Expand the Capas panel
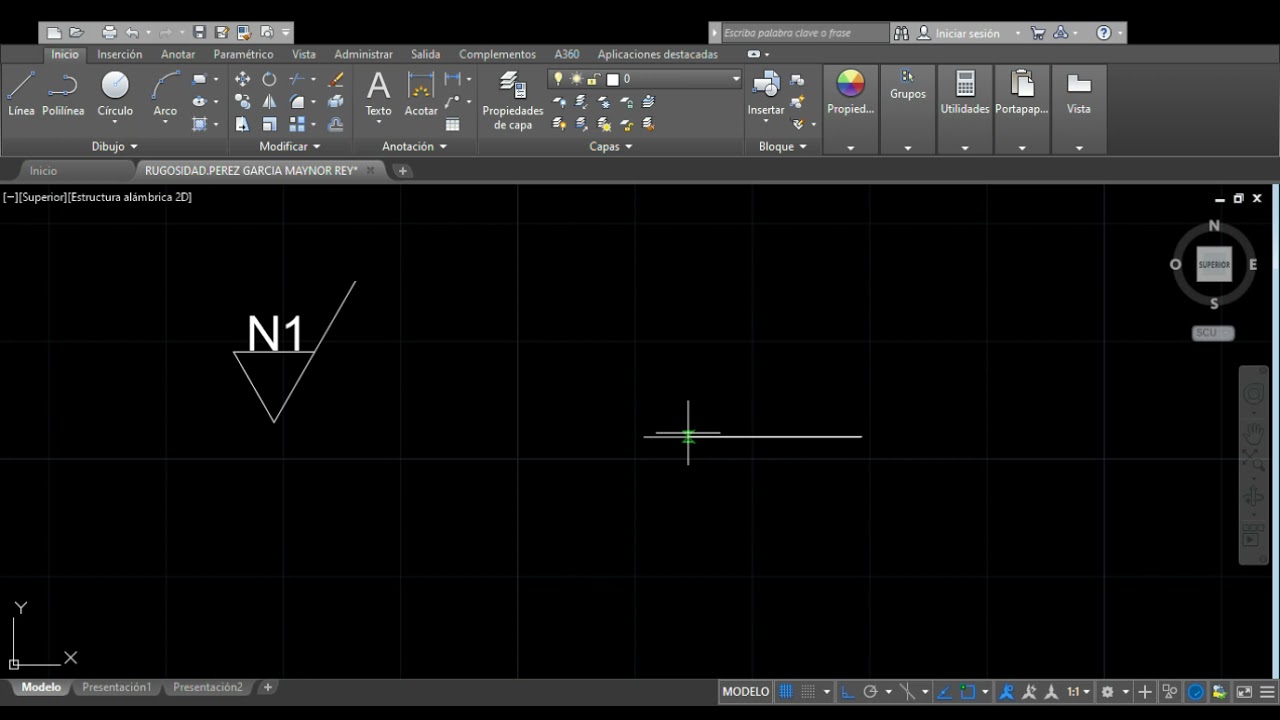The image size is (1280, 720). pyautogui.click(x=611, y=146)
